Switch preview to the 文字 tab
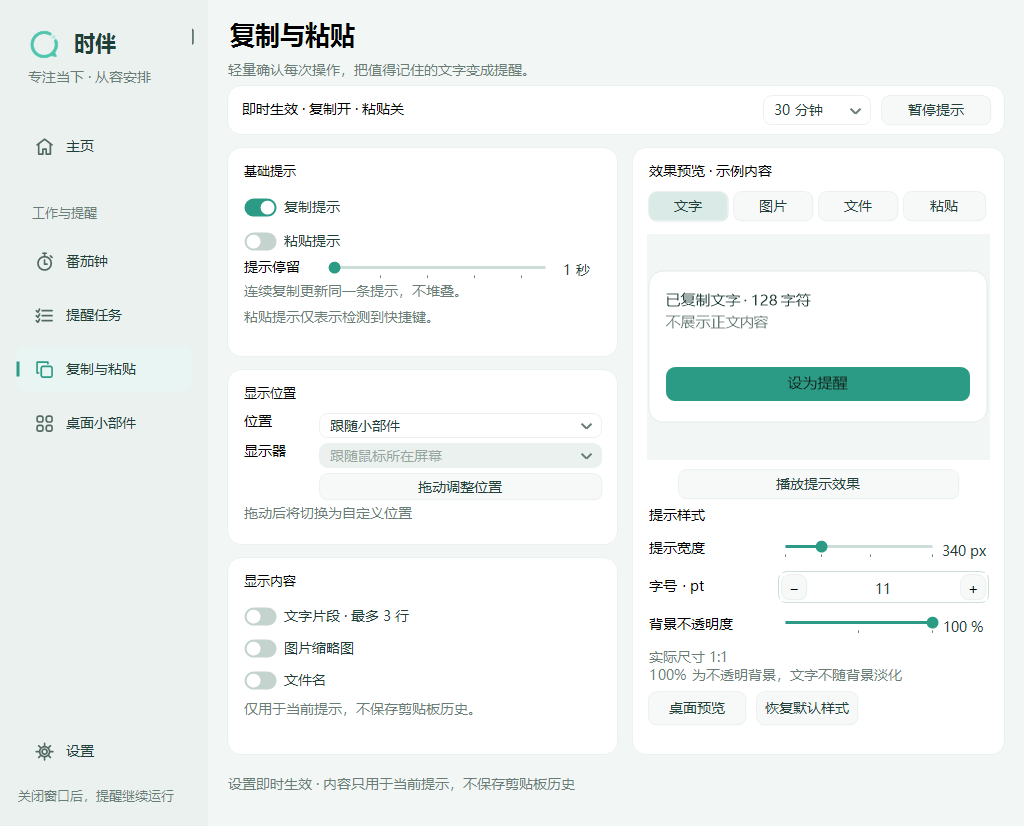1024x826 pixels. 688,206
